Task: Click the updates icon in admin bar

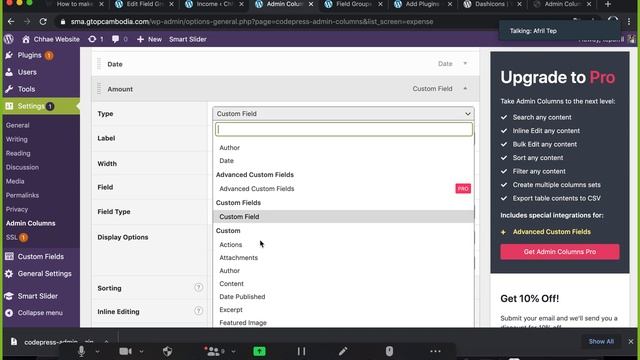Action: pos(96,39)
